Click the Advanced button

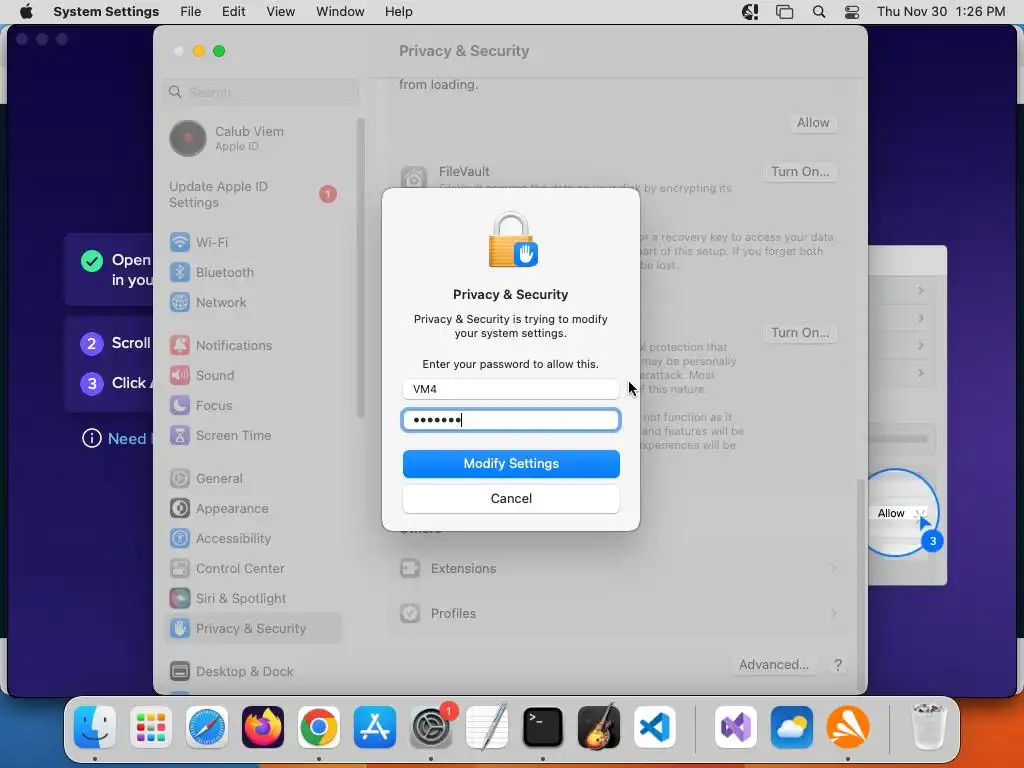pos(774,665)
